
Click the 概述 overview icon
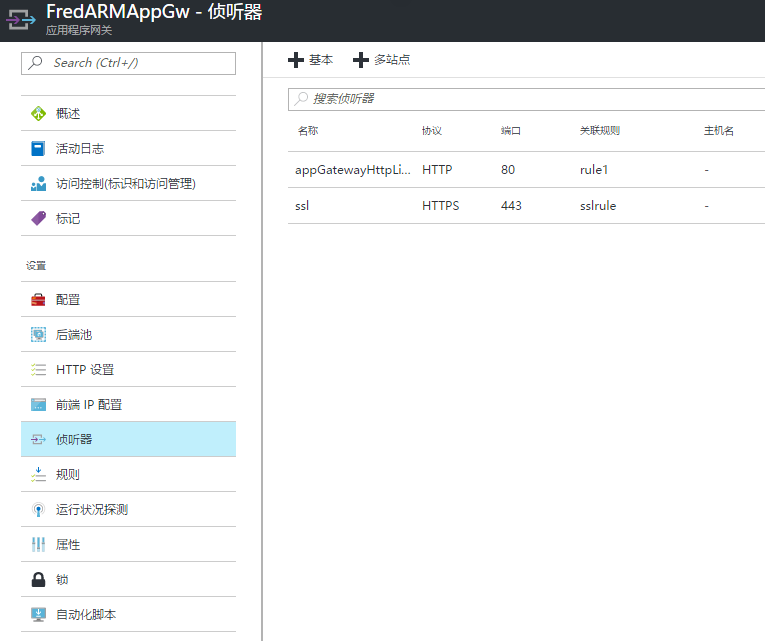point(38,114)
